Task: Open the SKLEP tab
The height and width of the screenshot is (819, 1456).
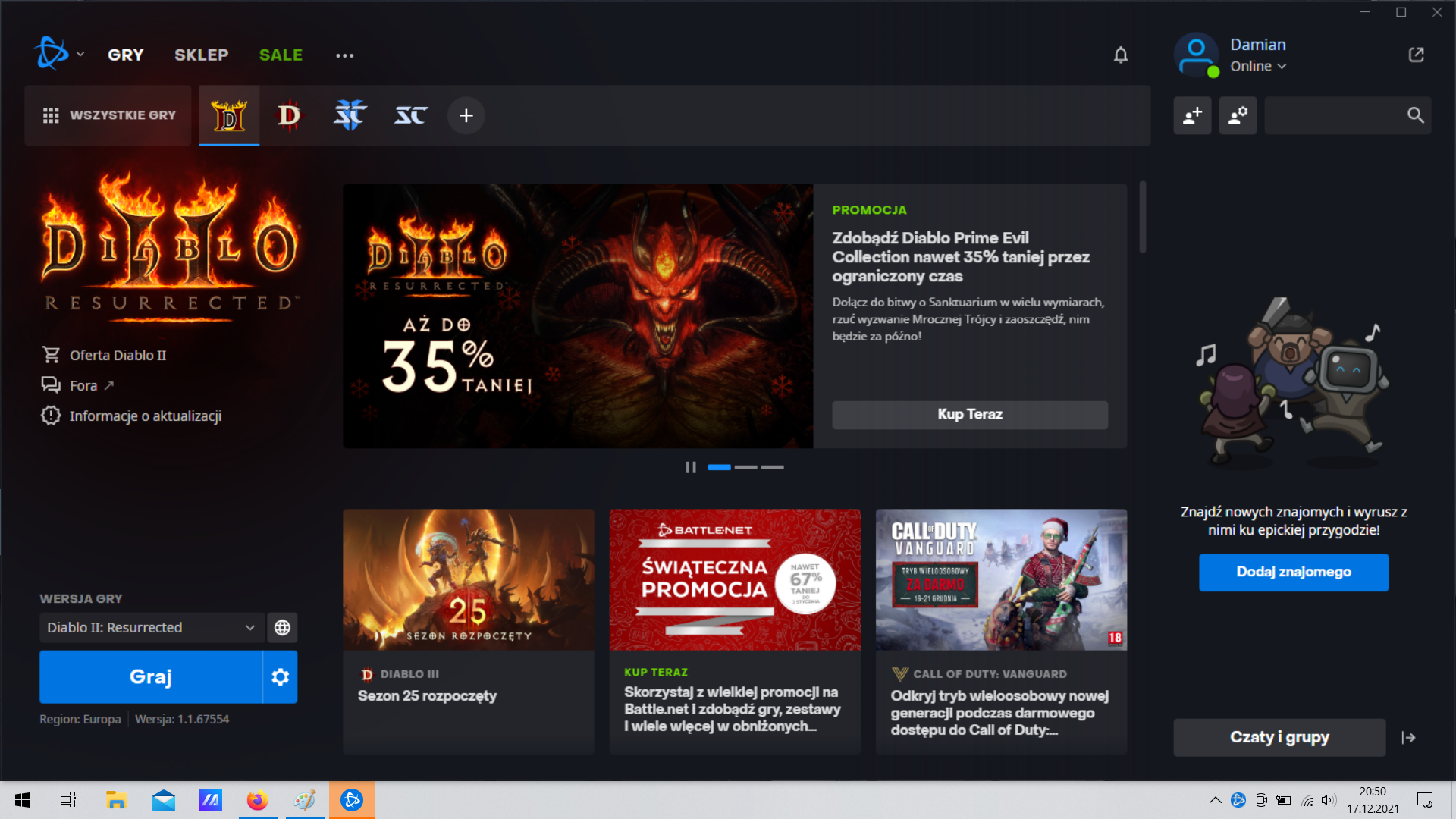Action: point(202,55)
